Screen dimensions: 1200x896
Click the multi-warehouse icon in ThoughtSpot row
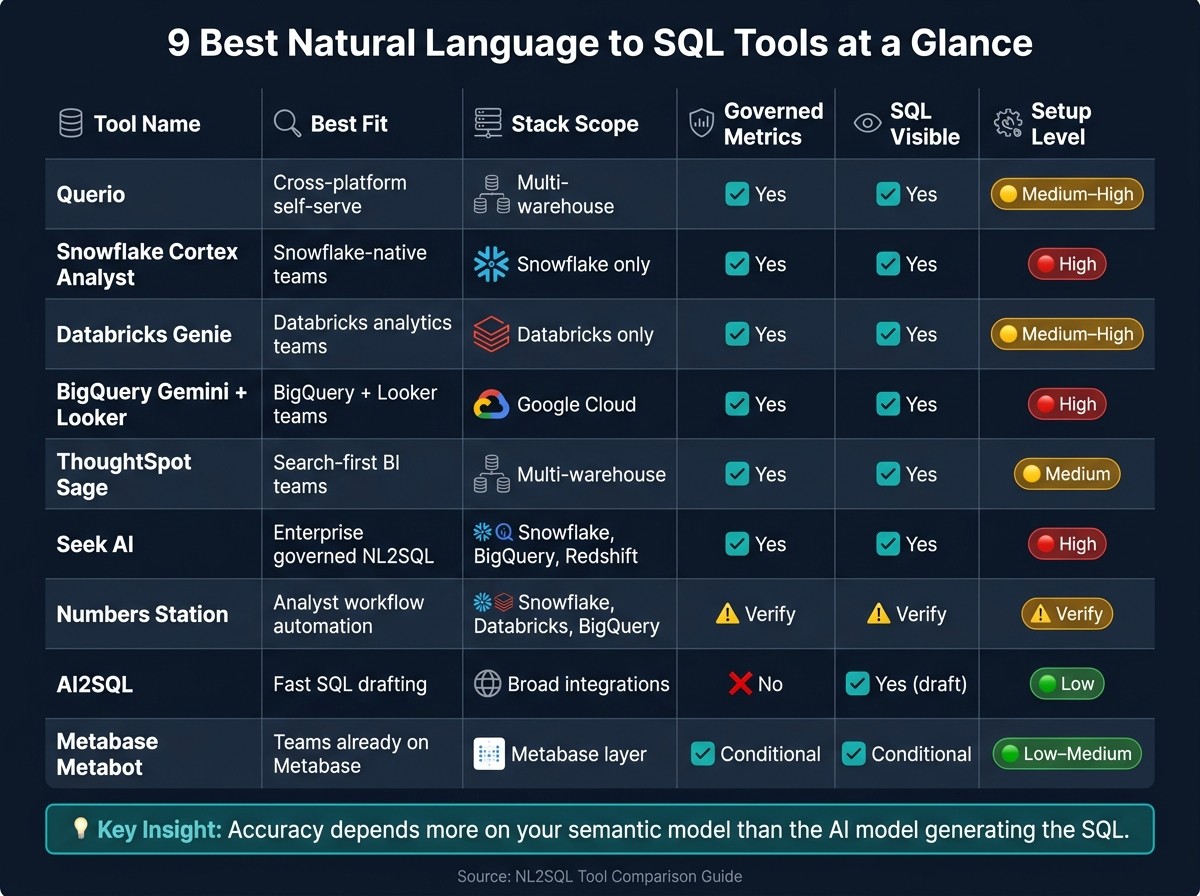(491, 475)
